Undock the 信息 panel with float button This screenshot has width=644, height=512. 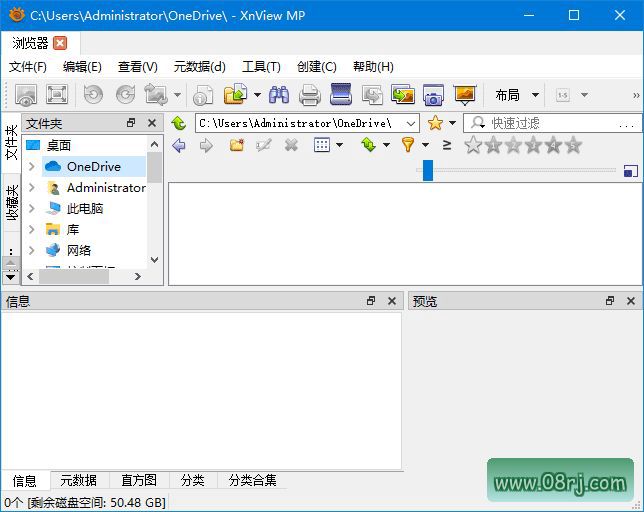click(371, 301)
